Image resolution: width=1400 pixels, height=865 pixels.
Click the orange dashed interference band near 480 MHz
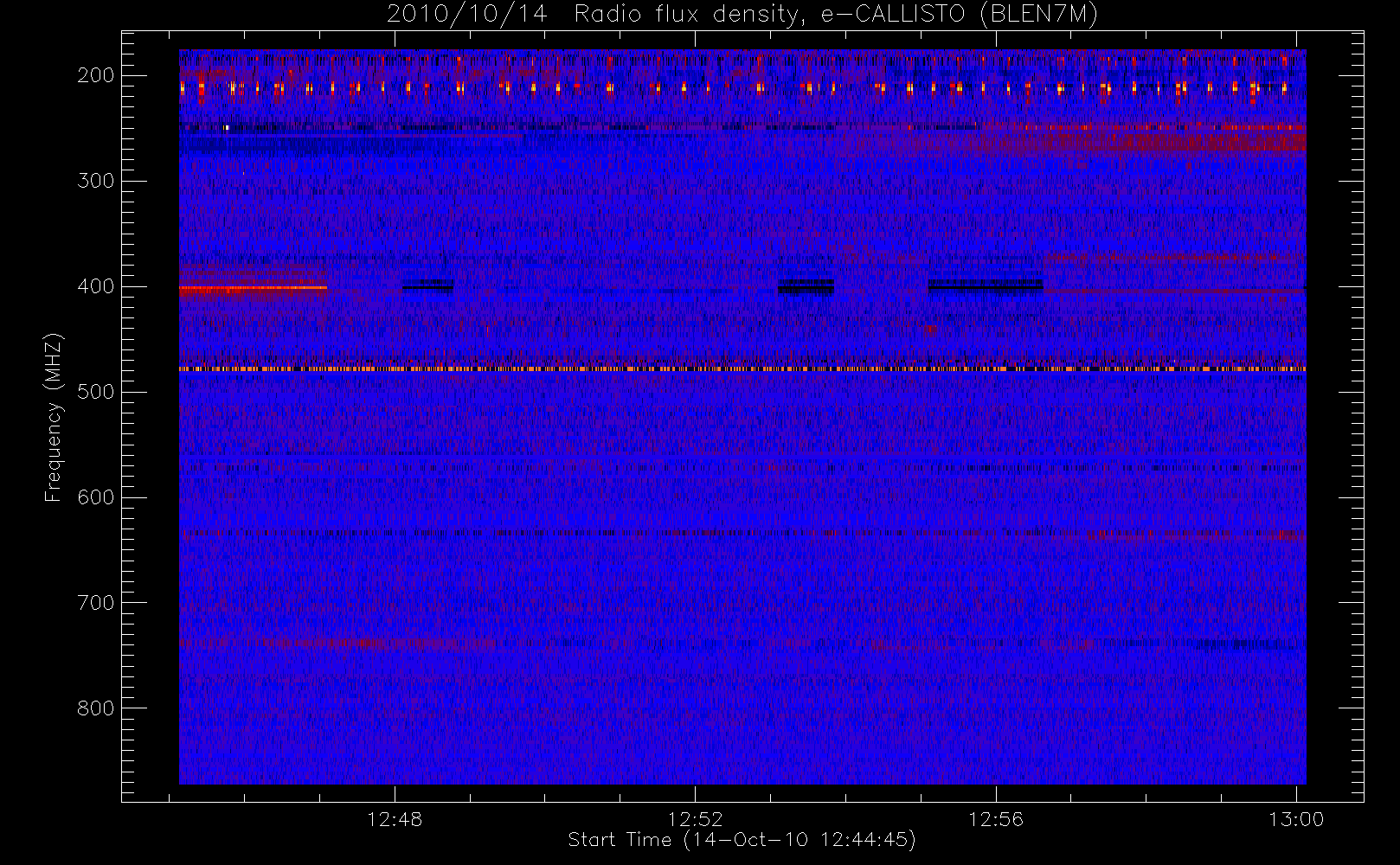pos(742,368)
